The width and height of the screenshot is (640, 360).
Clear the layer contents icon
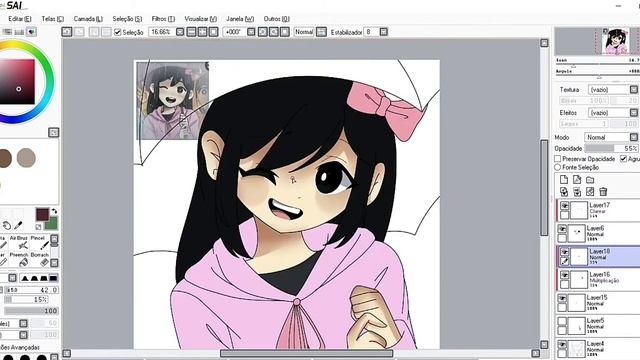(x=590, y=191)
